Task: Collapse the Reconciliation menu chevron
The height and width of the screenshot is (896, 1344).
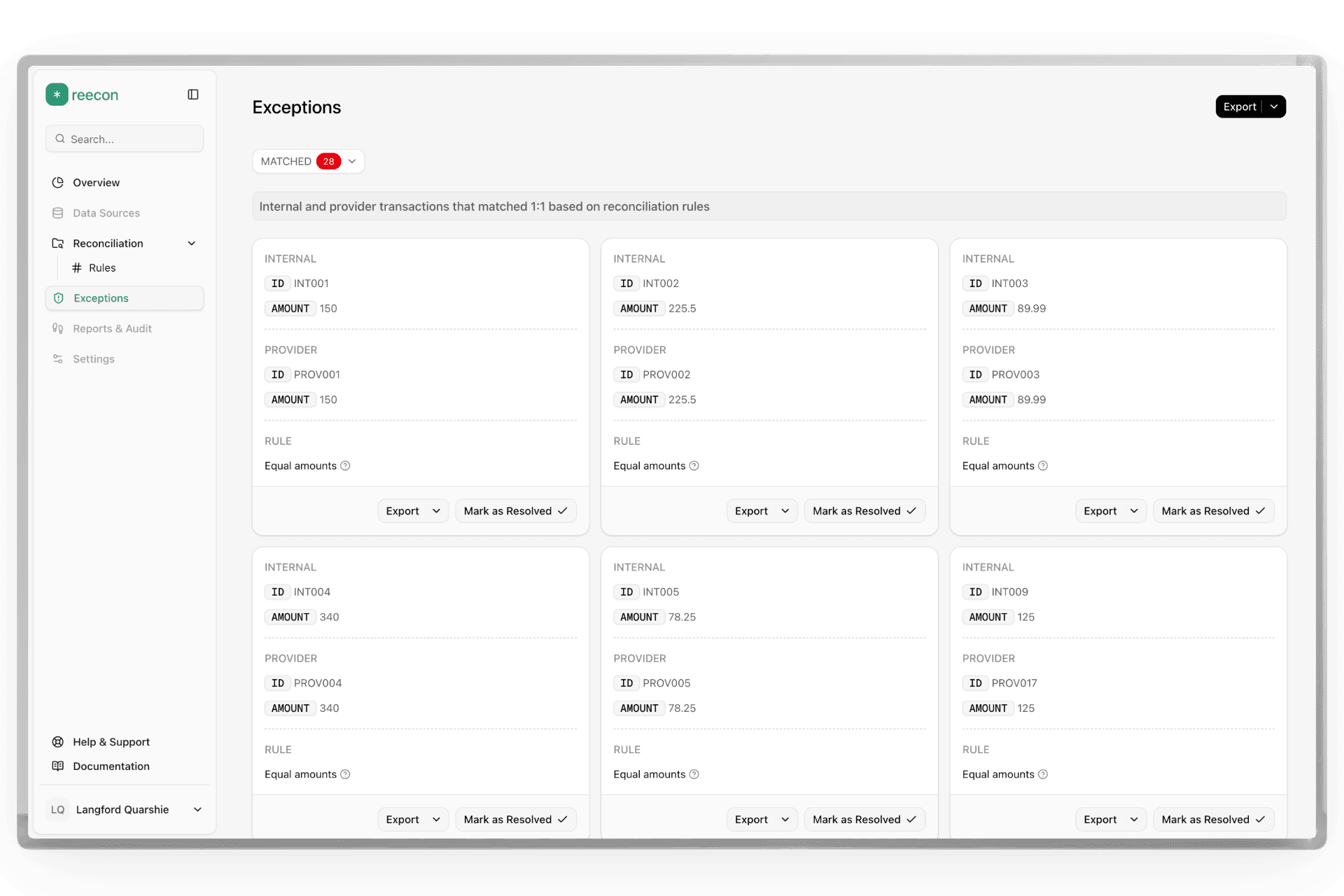Action: (192, 244)
